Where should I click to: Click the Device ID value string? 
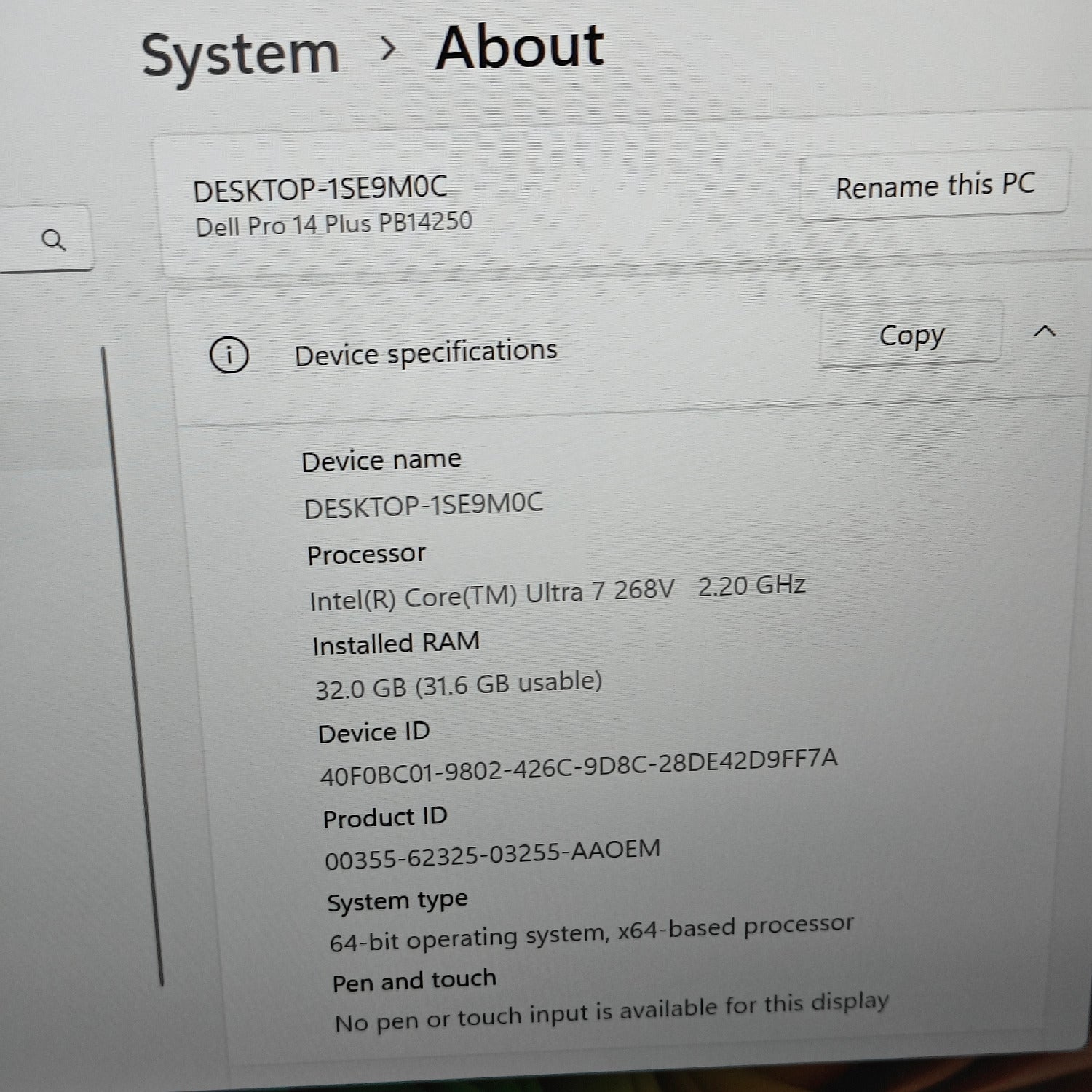[579, 767]
